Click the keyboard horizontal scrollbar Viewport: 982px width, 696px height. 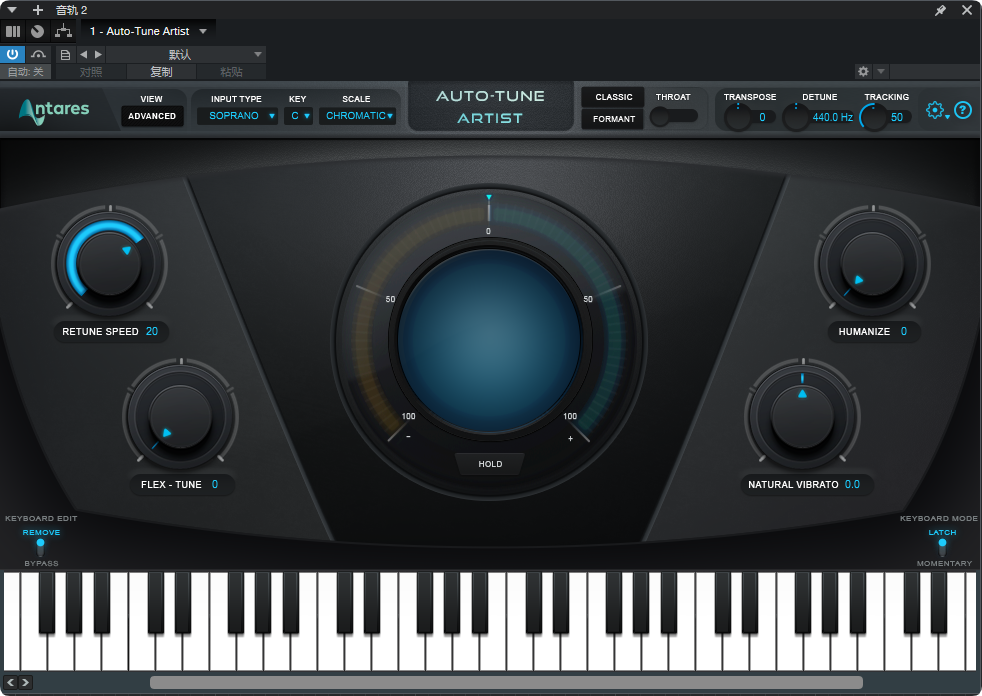[506, 682]
